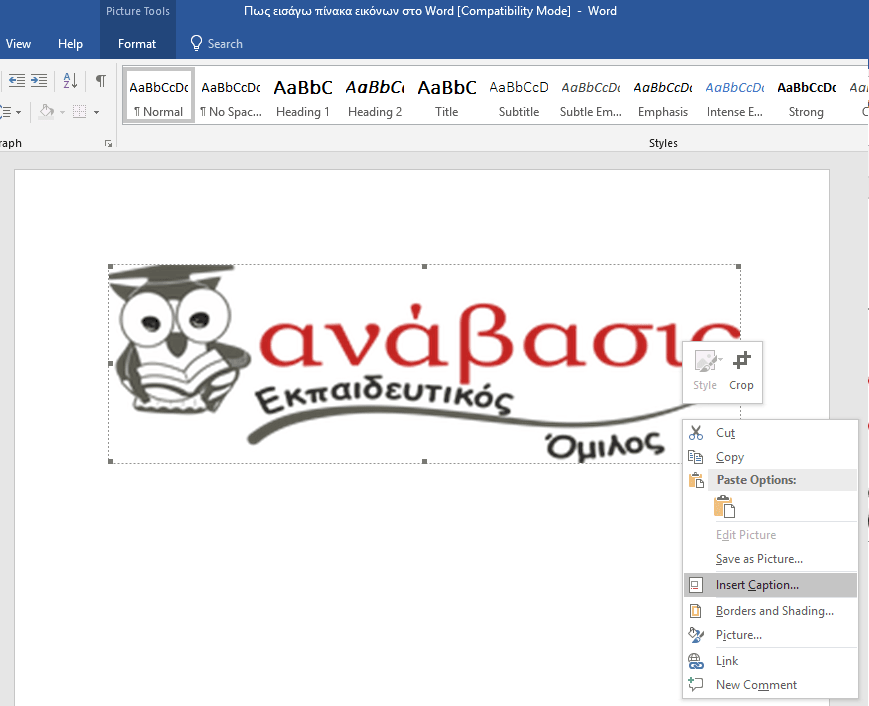Choose Cut from the context menu
The height and width of the screenshot is (706, 869).
coord(770,433)
